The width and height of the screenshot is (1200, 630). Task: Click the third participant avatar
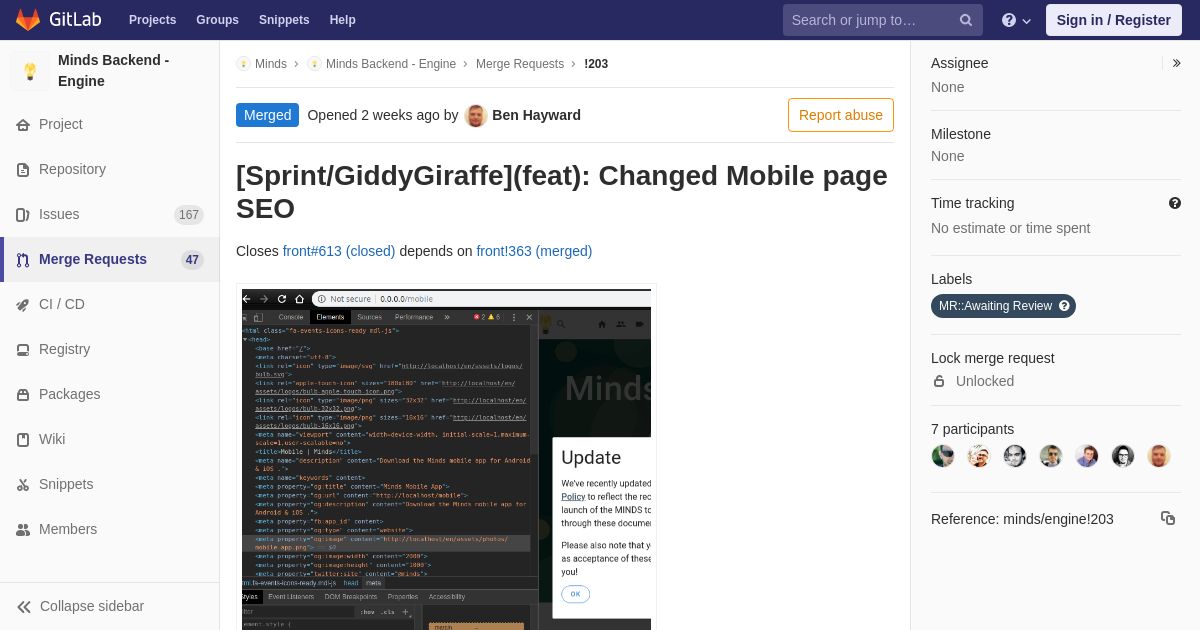click(1015, 456)
